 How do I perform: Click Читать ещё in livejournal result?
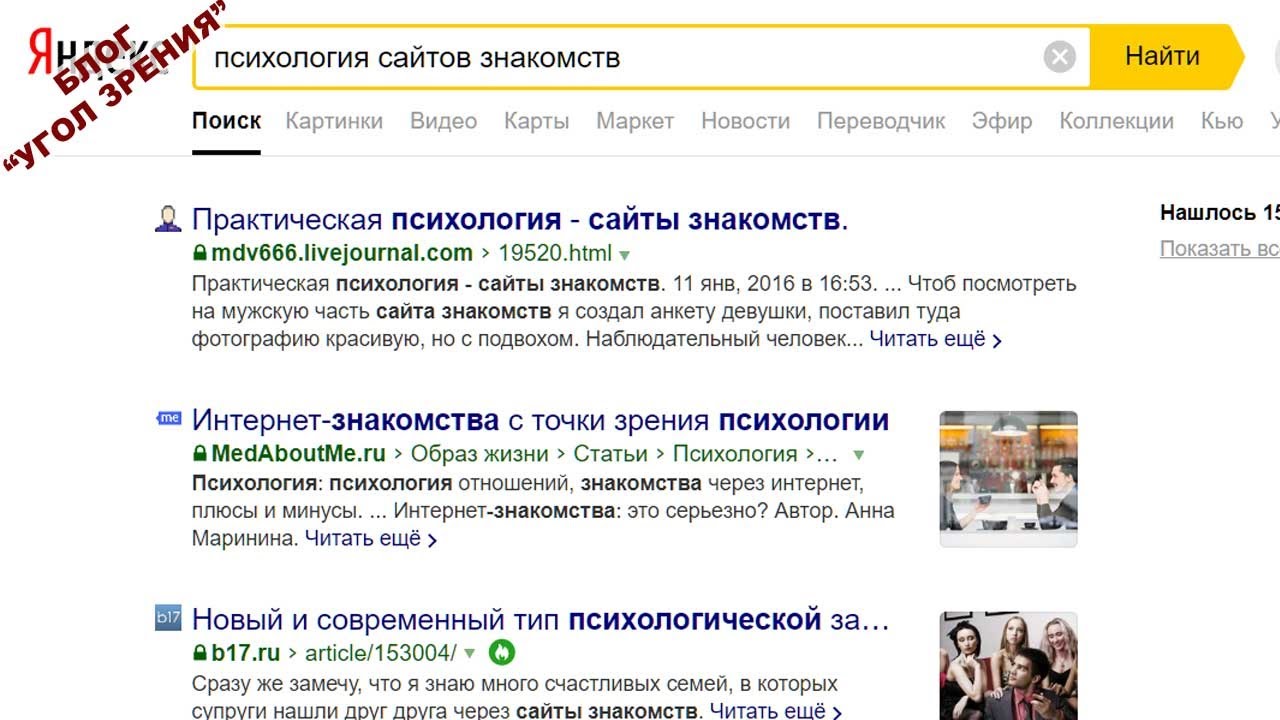pyautogui.click(x=935, y=339)
